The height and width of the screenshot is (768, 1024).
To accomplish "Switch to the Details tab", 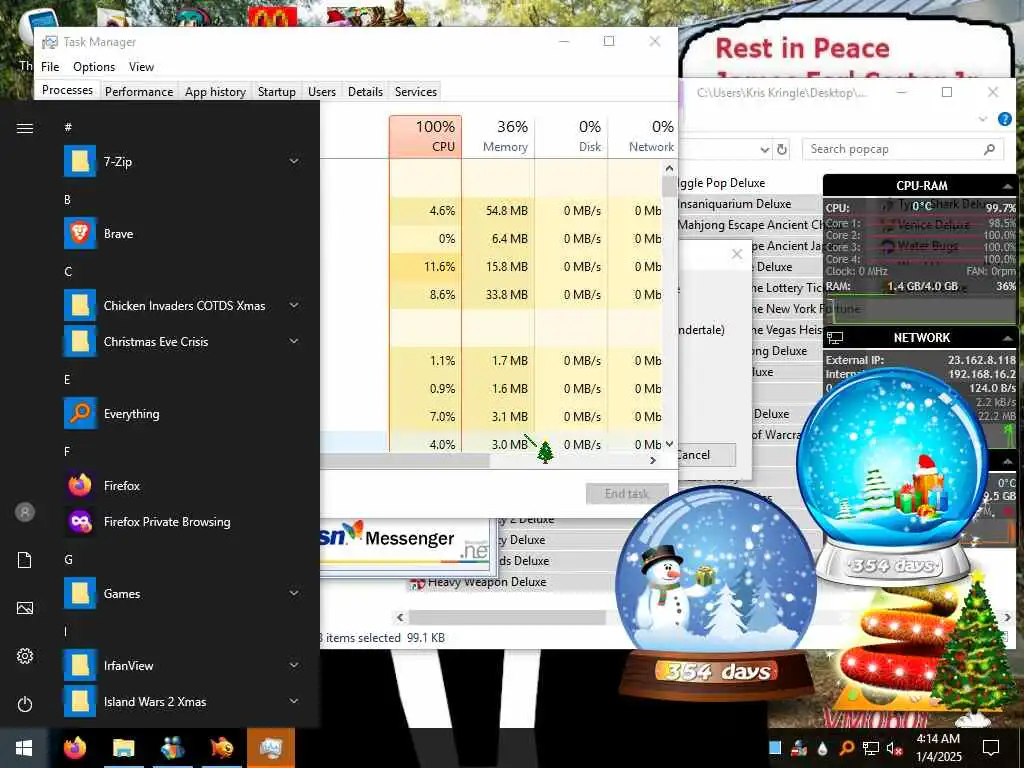I will 365,91.
